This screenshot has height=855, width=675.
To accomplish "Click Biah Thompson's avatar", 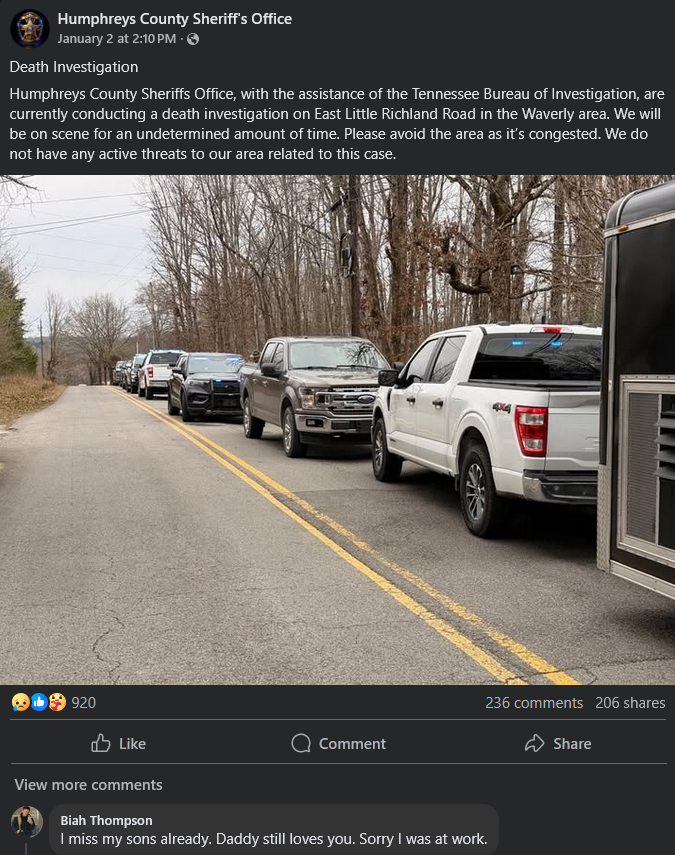I will pyautogui.click(x=26, y=822).
